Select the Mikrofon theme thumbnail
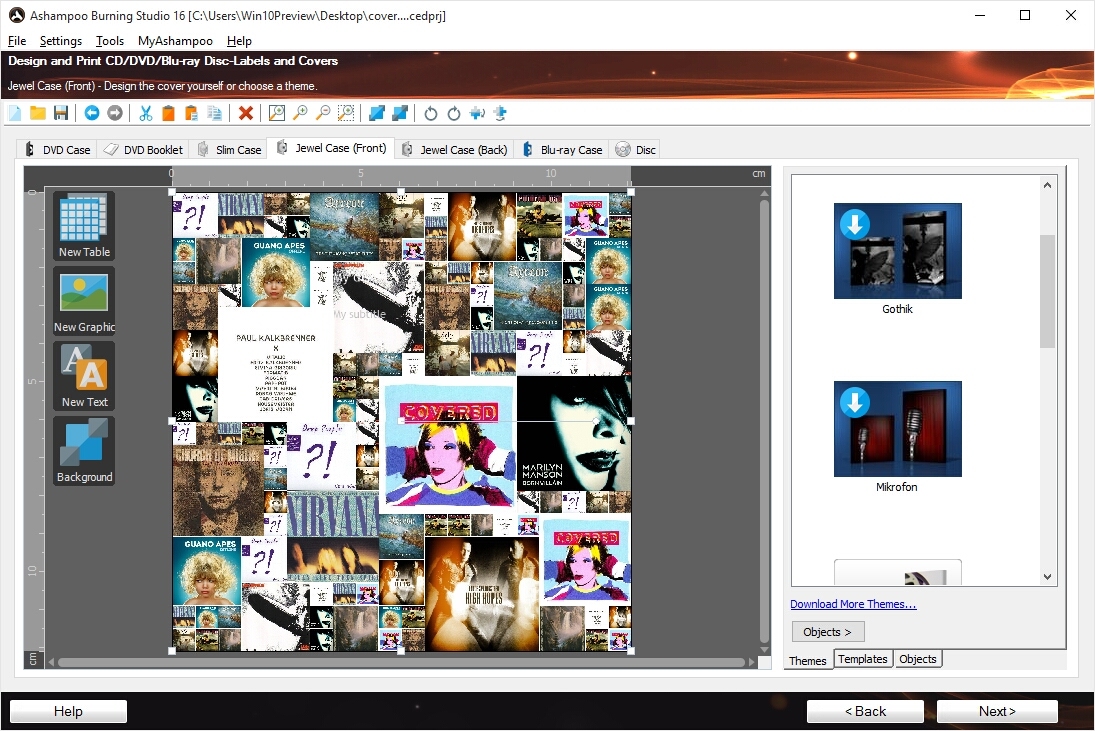 pos(897,429)
